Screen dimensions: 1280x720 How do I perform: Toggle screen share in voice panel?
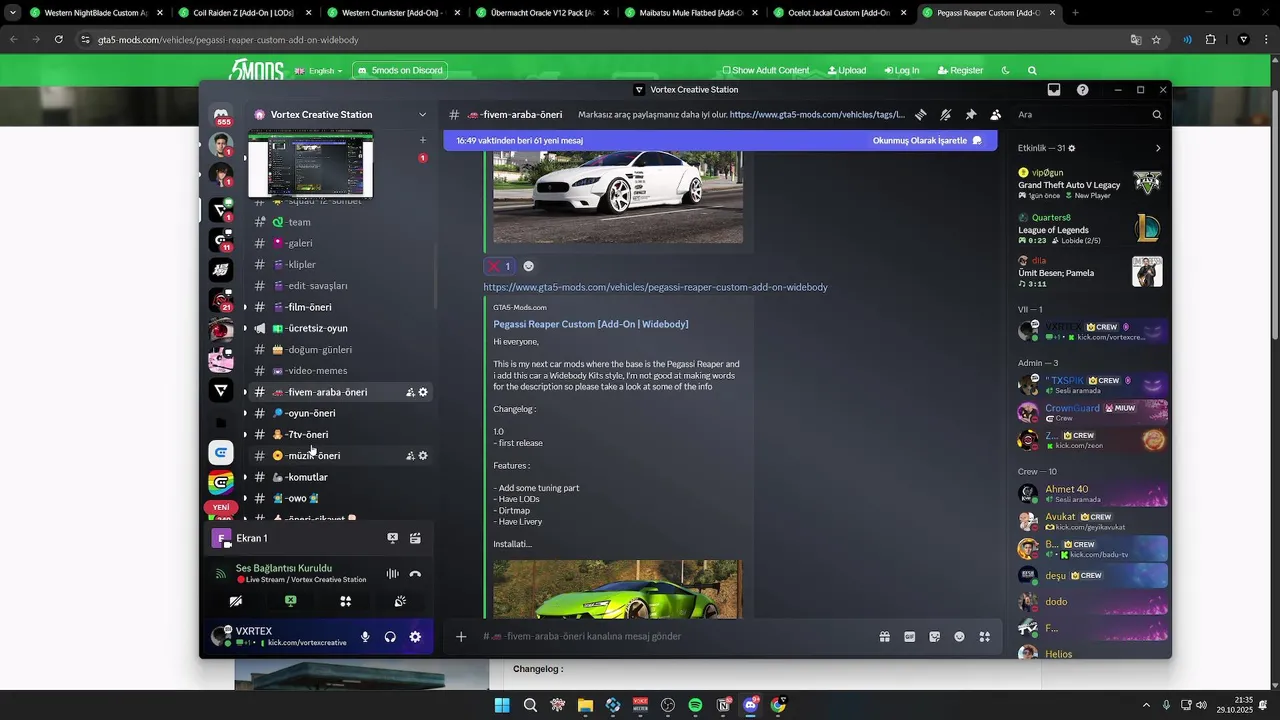tap(291, 601)
